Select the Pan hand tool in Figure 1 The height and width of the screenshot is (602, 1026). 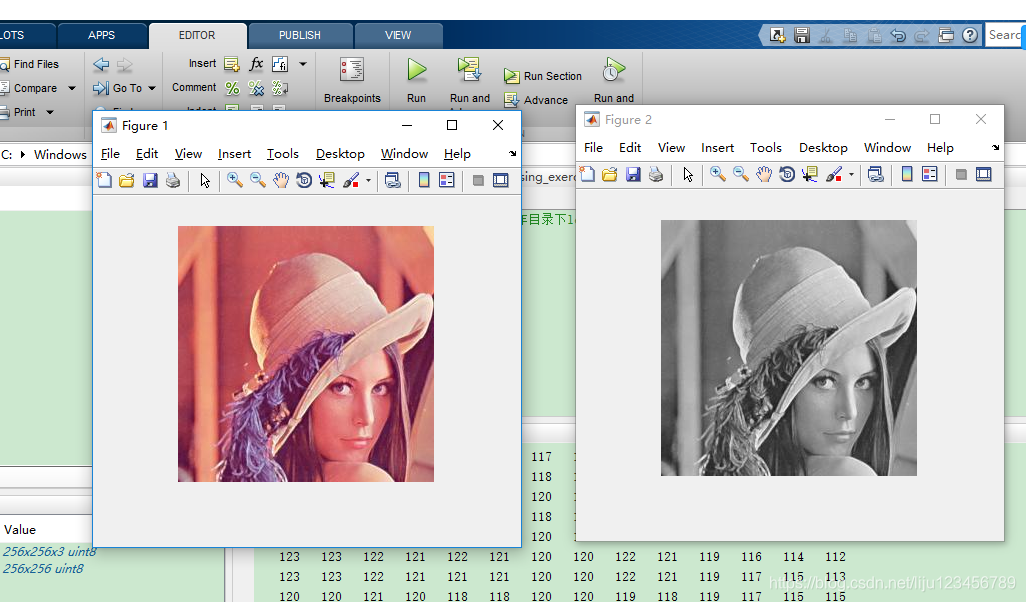[x=281, y=180]
